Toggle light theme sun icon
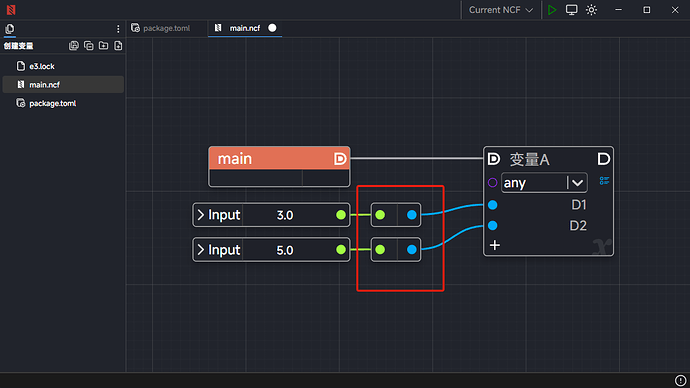Viewport: 690px width, 388px height. click(591, 10)
